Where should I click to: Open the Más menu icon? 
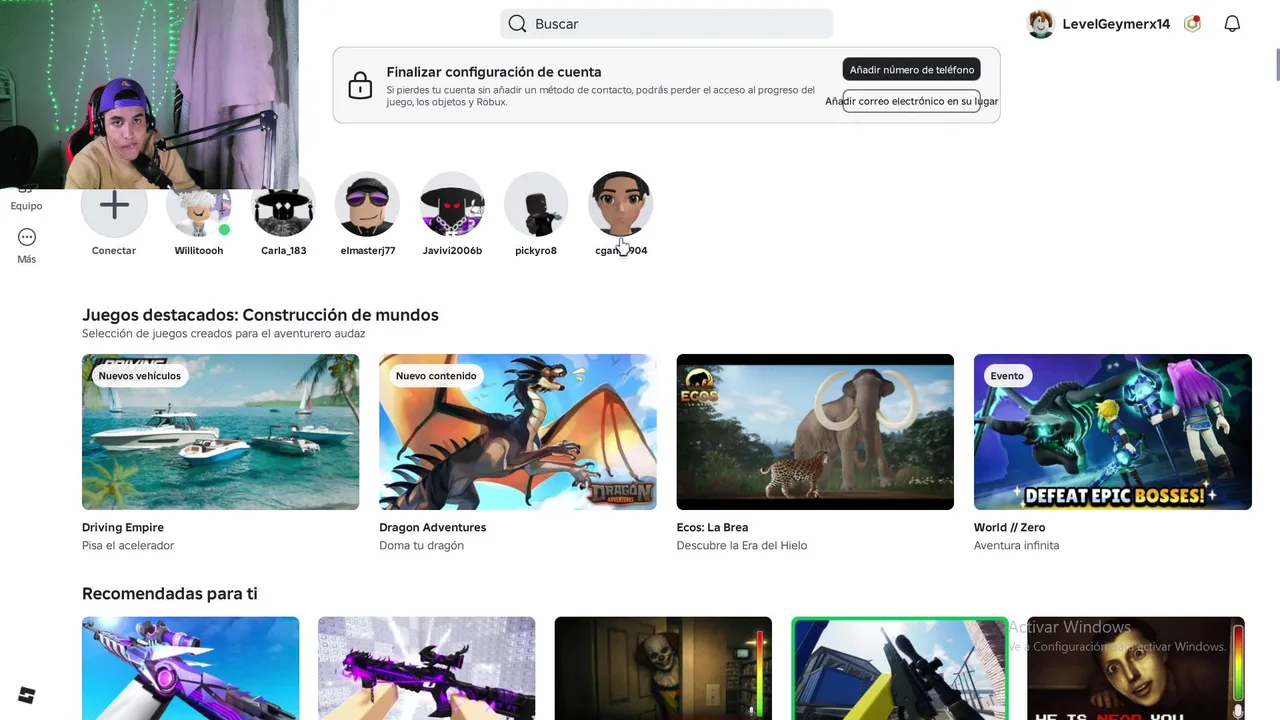(x=27, y=238)
